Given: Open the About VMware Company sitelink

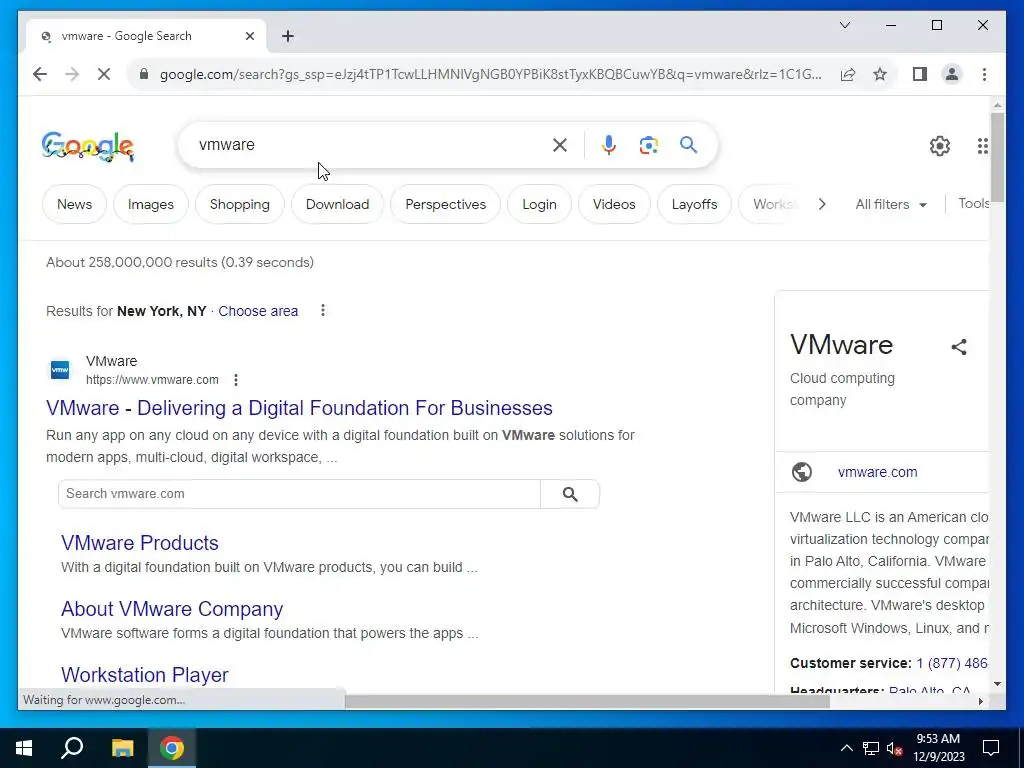Looking at the screenshot, I should click(172, 609).
